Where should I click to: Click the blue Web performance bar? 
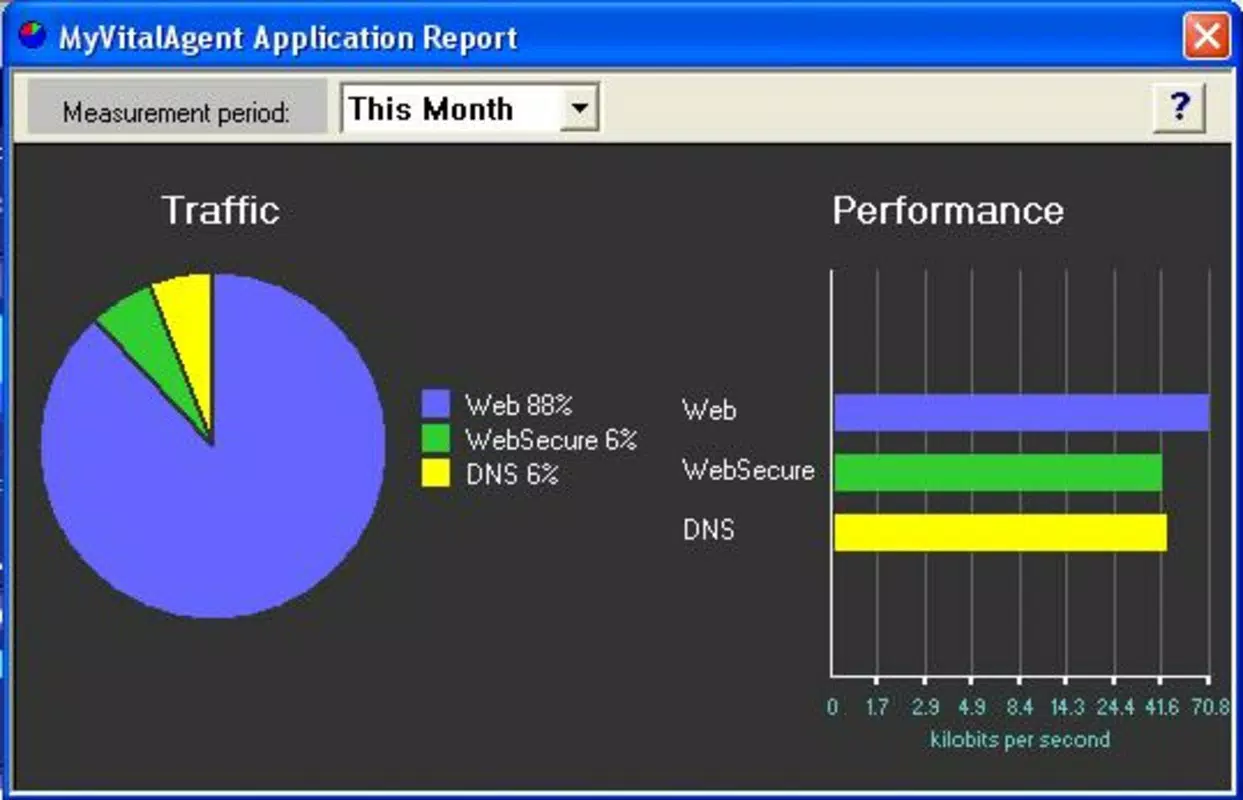pos(1022,412)
